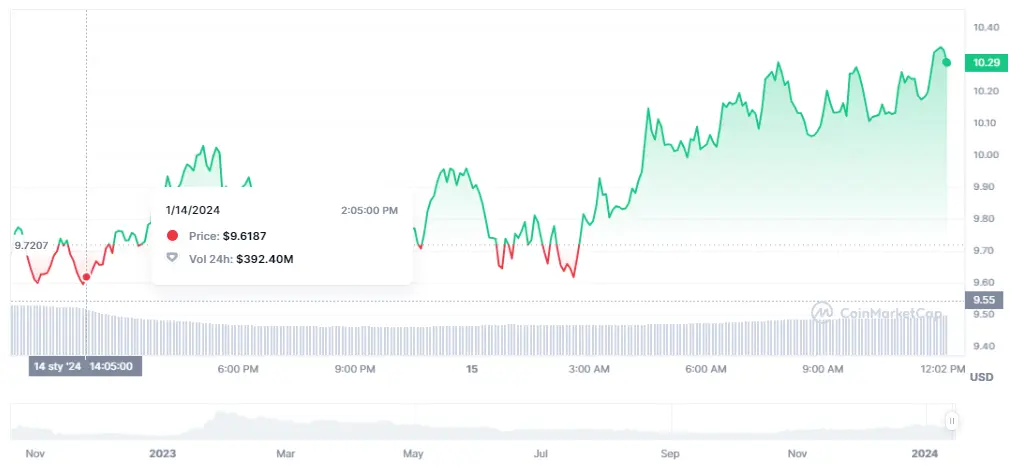
Task: Click the 9:00 PM time axis label
Action: click(x=355, y=369)
